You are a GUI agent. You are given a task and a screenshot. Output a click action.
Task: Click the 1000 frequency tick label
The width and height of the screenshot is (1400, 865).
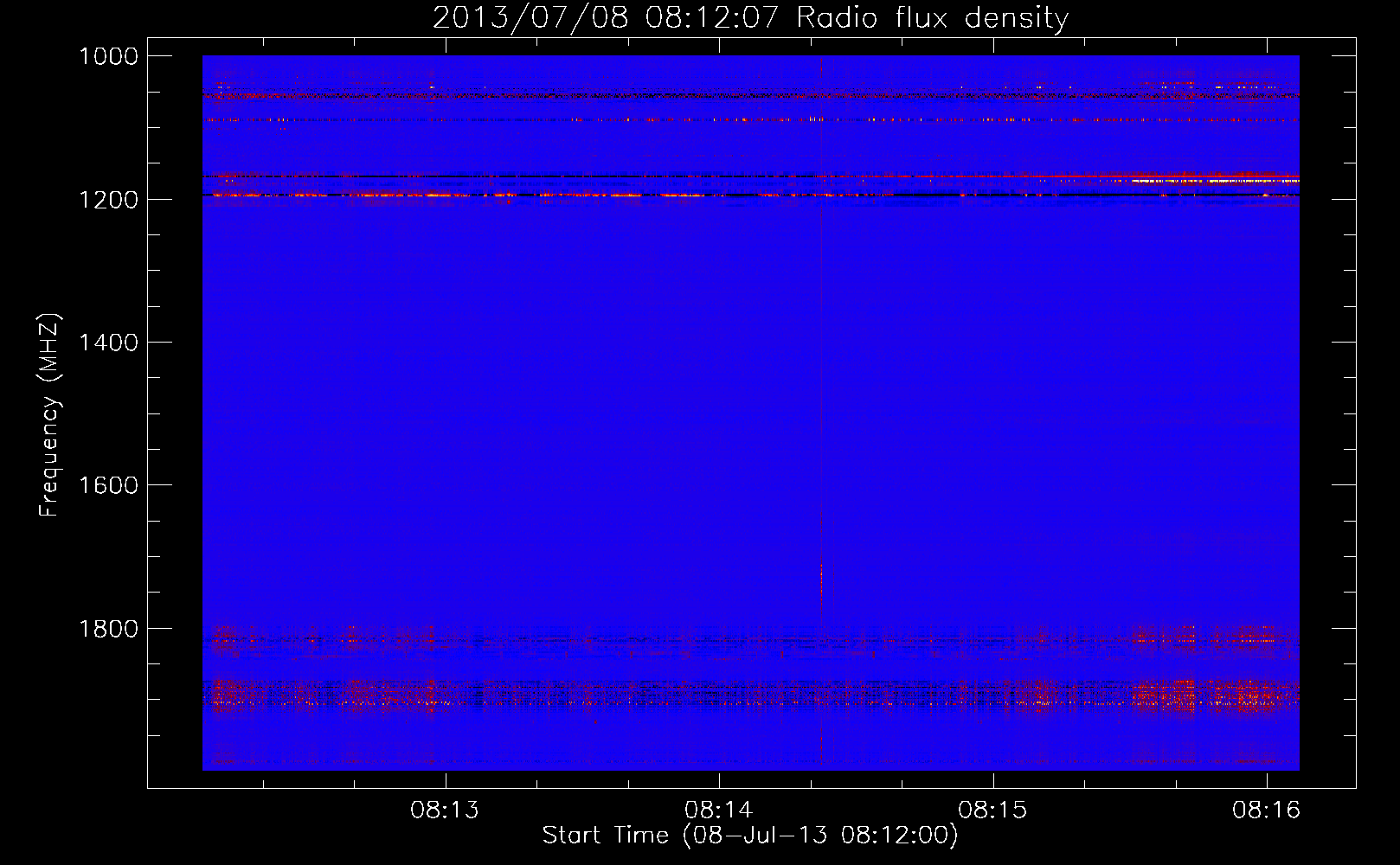[108, 56]
